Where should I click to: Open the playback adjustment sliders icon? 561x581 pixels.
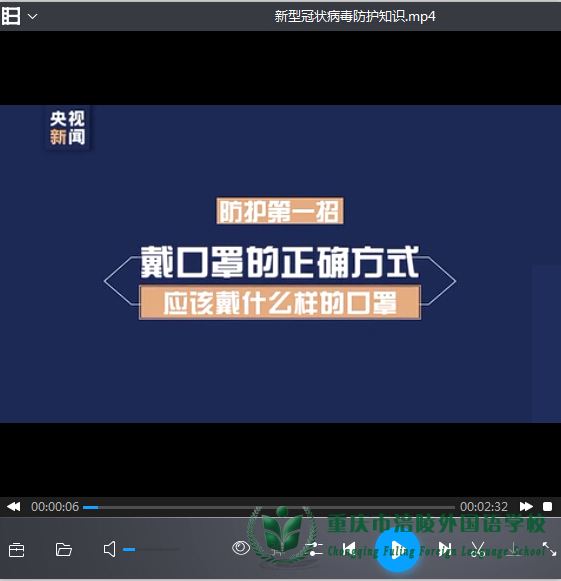pos(314,549)
